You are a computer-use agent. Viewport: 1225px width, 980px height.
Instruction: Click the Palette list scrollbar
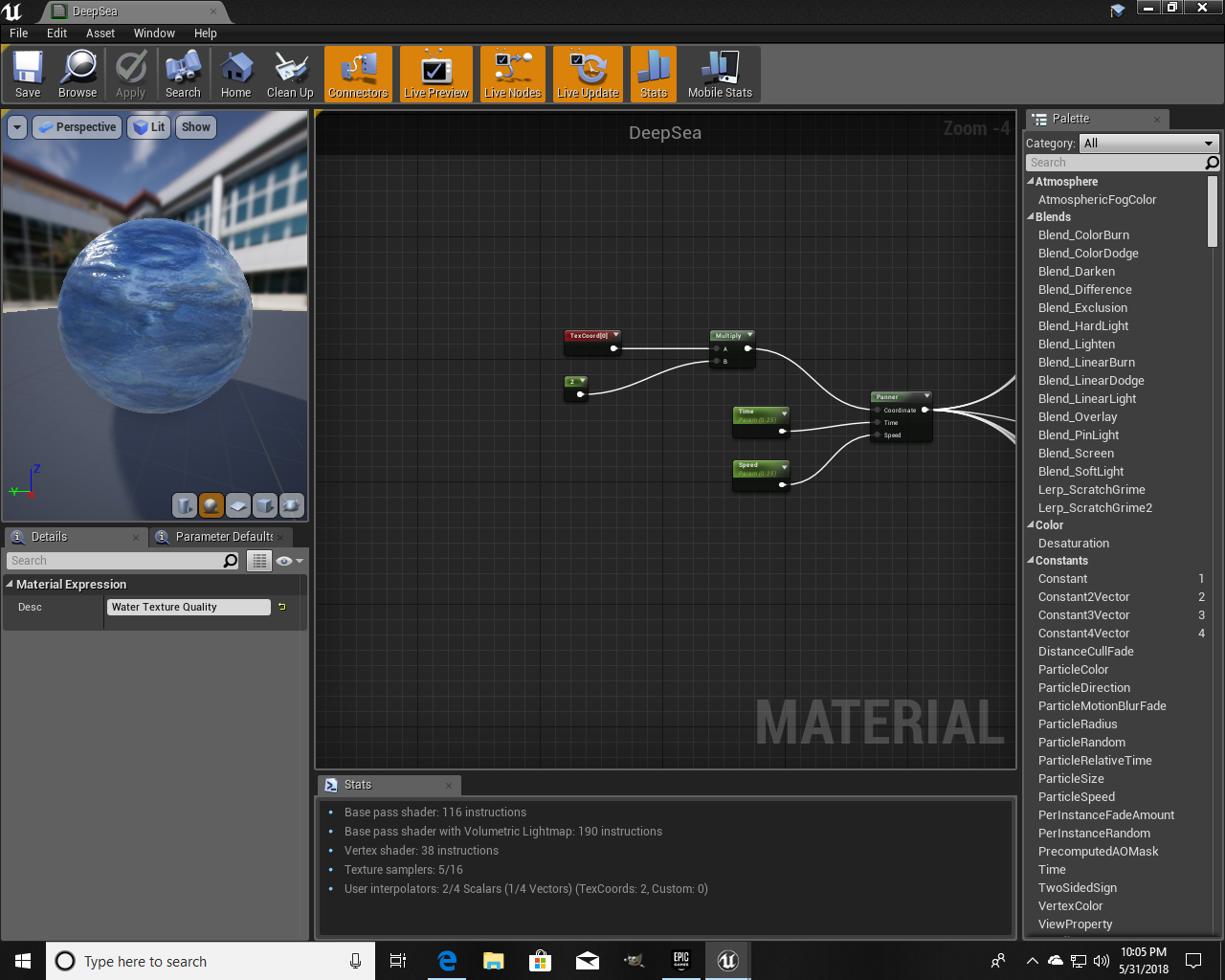click(x=1213, y=211)
